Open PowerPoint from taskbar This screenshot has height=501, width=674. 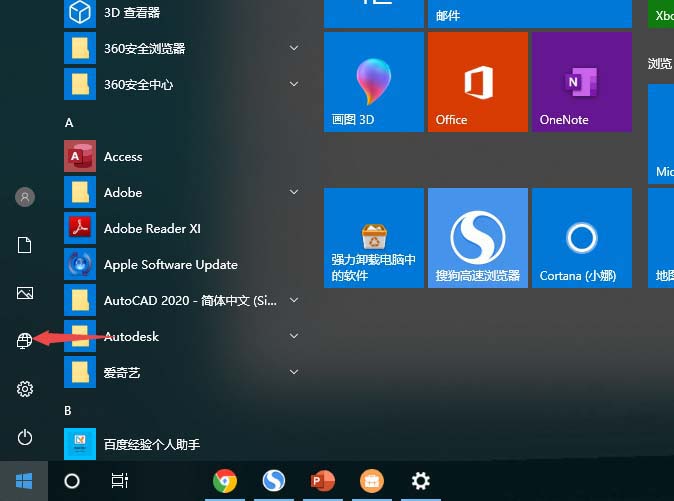pos(323,481)
